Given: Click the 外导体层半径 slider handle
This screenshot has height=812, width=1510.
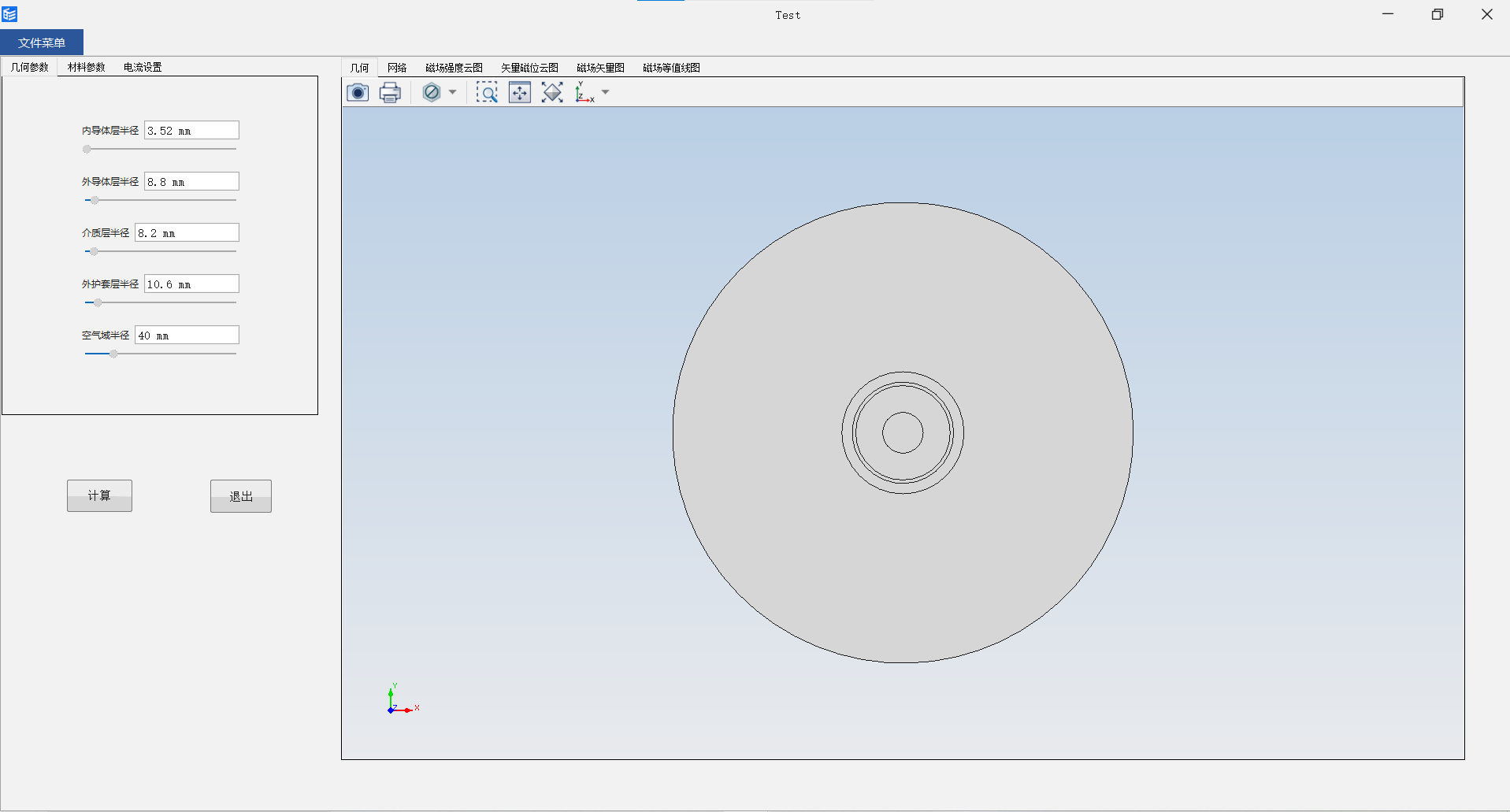Looking at the screenshot, I should tap(95, 200).
